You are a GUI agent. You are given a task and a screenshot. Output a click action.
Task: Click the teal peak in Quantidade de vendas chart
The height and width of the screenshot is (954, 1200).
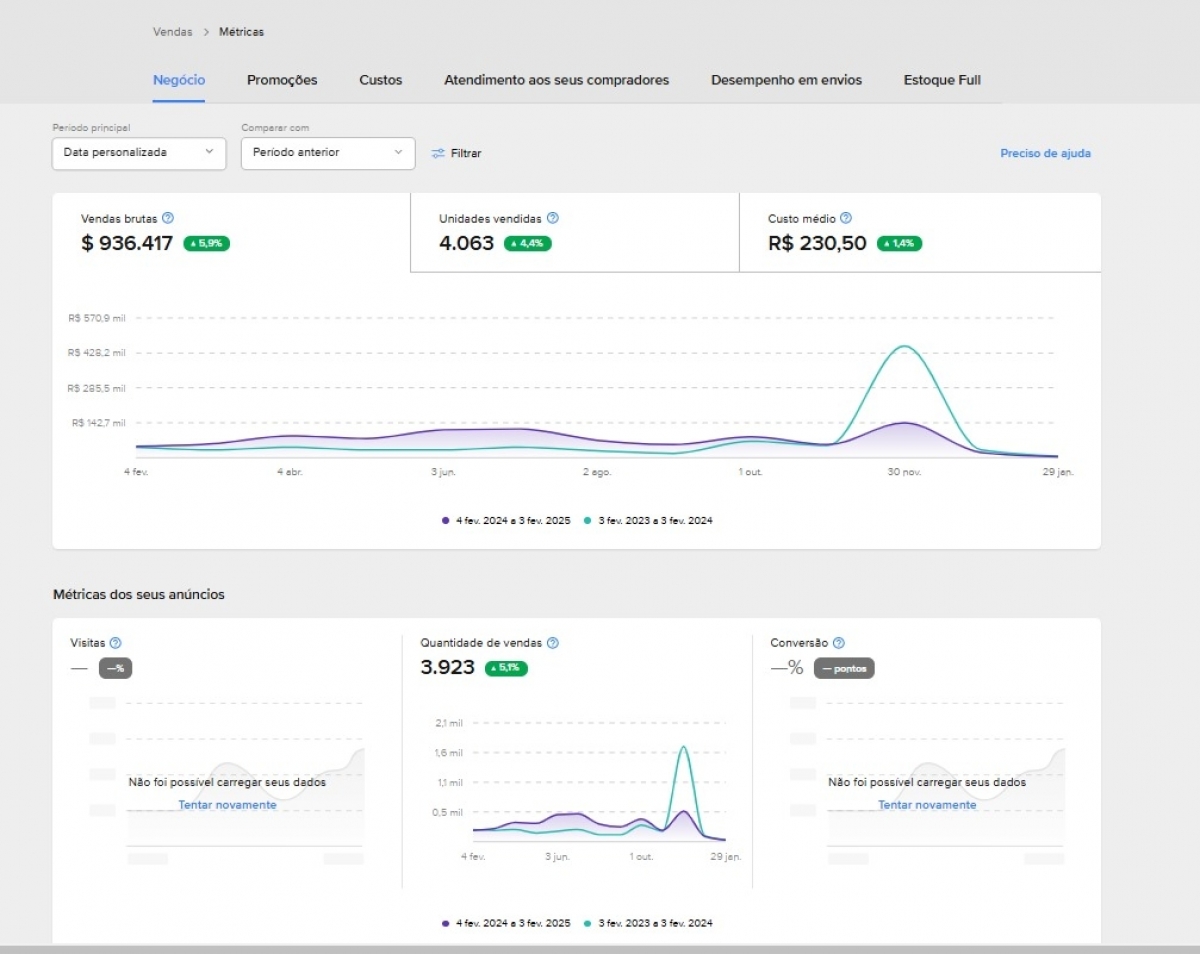(x=683, y=747)
